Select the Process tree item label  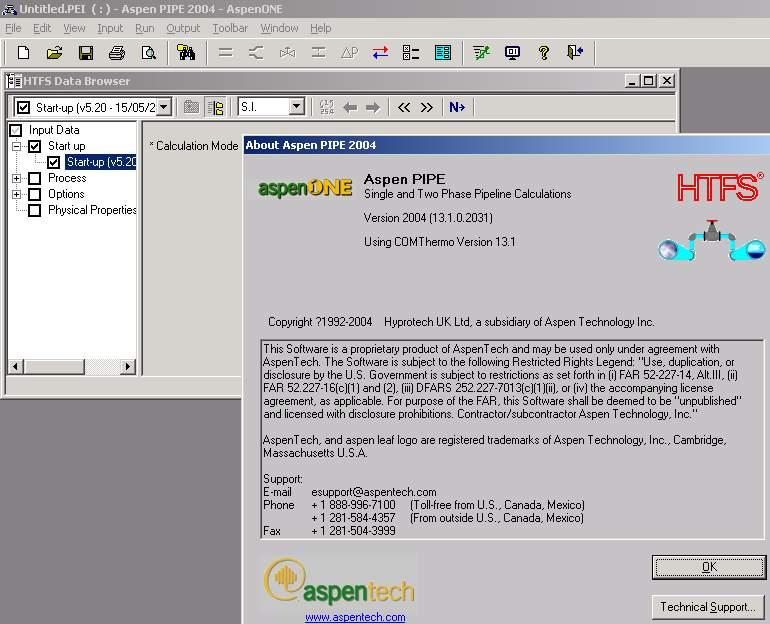[x=67, y=178]
